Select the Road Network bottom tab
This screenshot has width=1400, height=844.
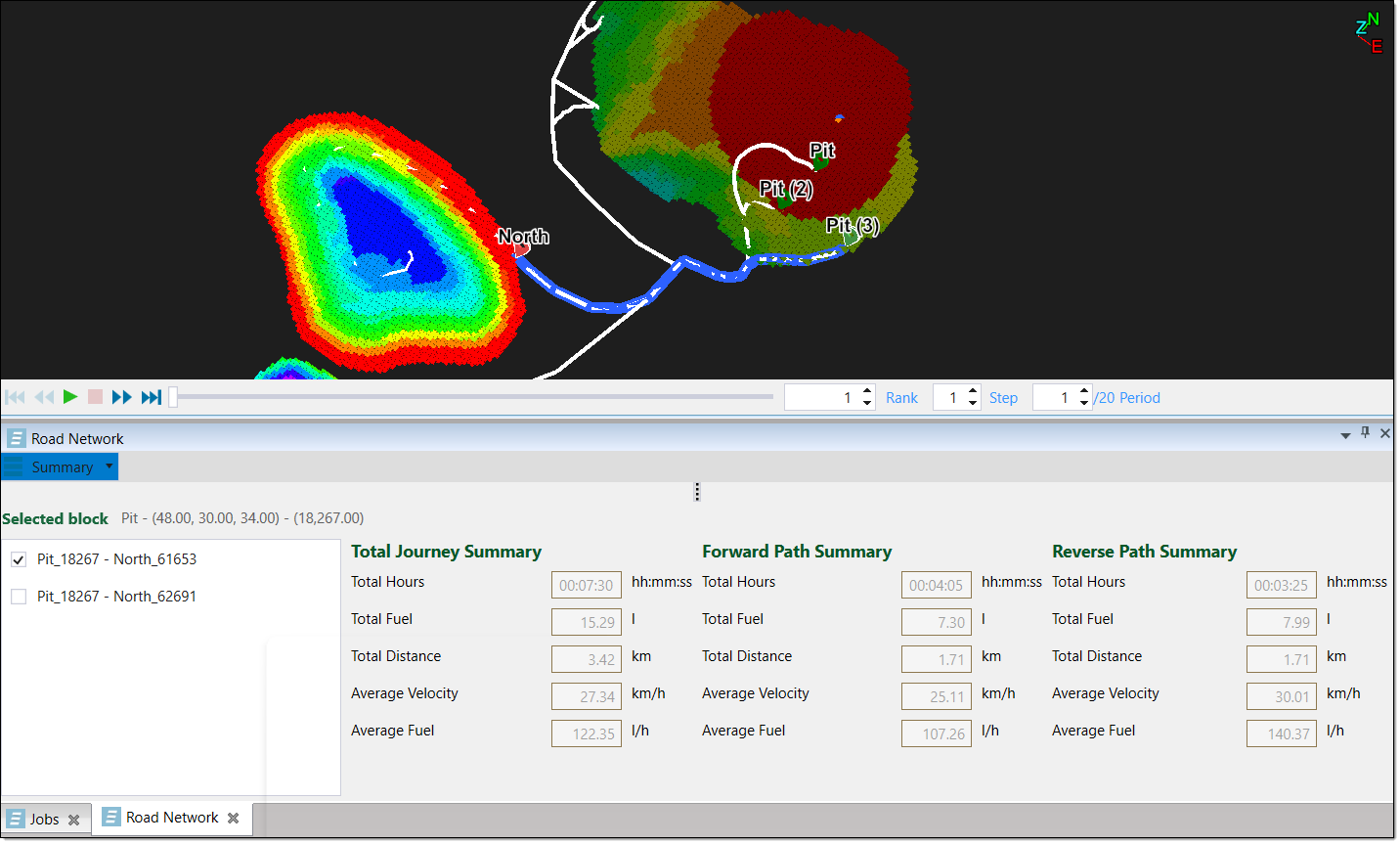(171, 818)
